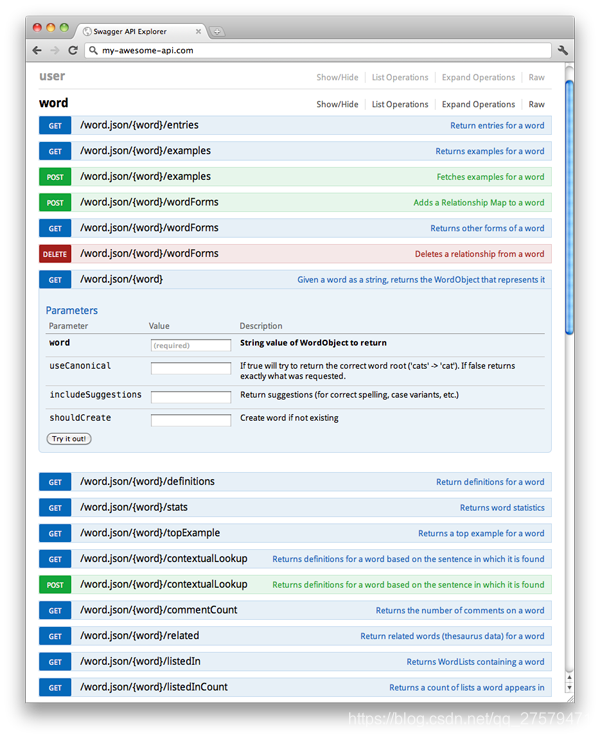Viewport: 600px width, 738px height.
Task: Open Raw link for word section
Action: [x=536, y=104]
